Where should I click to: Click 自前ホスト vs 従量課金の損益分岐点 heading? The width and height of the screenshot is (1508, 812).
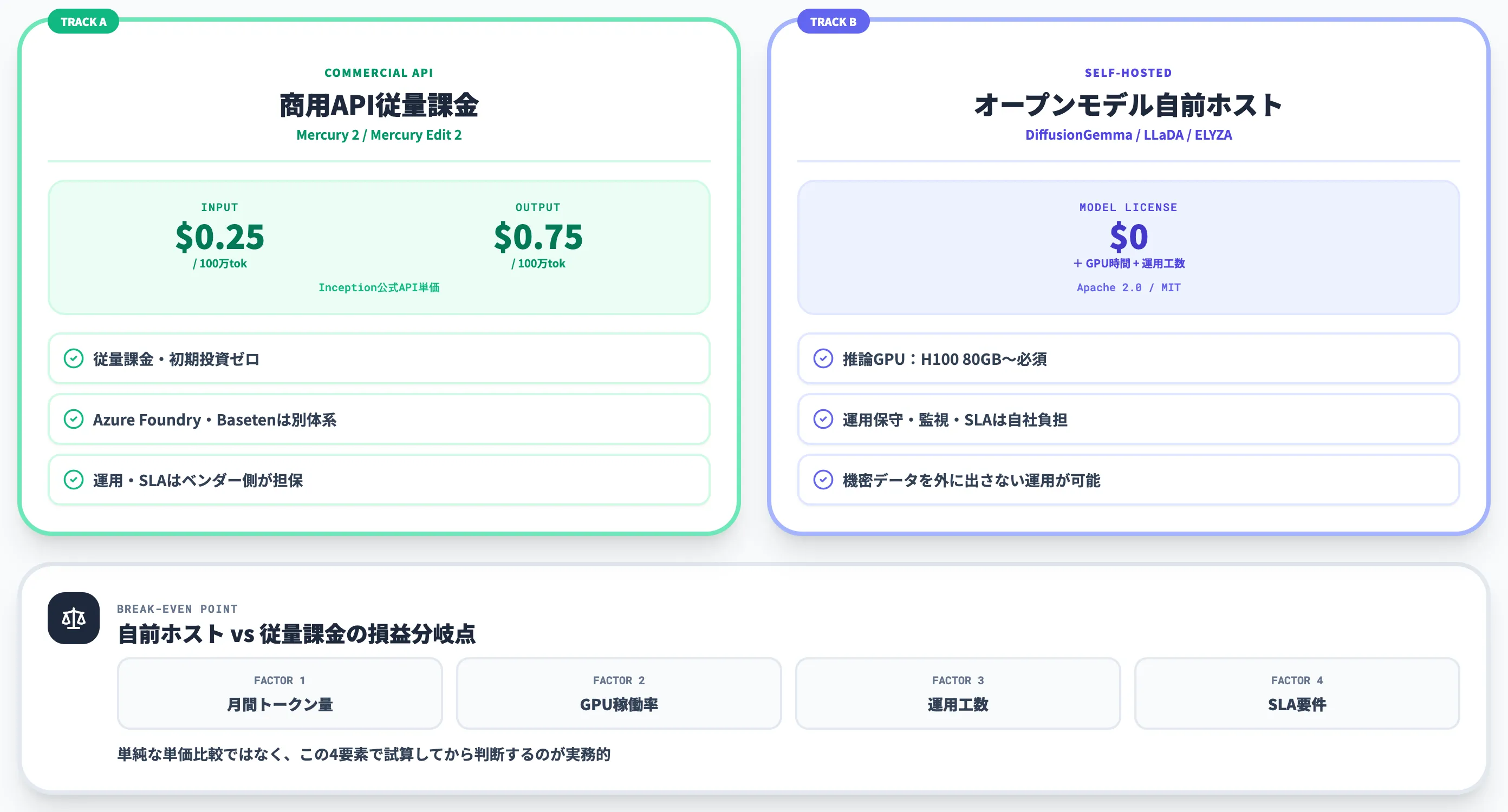(297, 634)
